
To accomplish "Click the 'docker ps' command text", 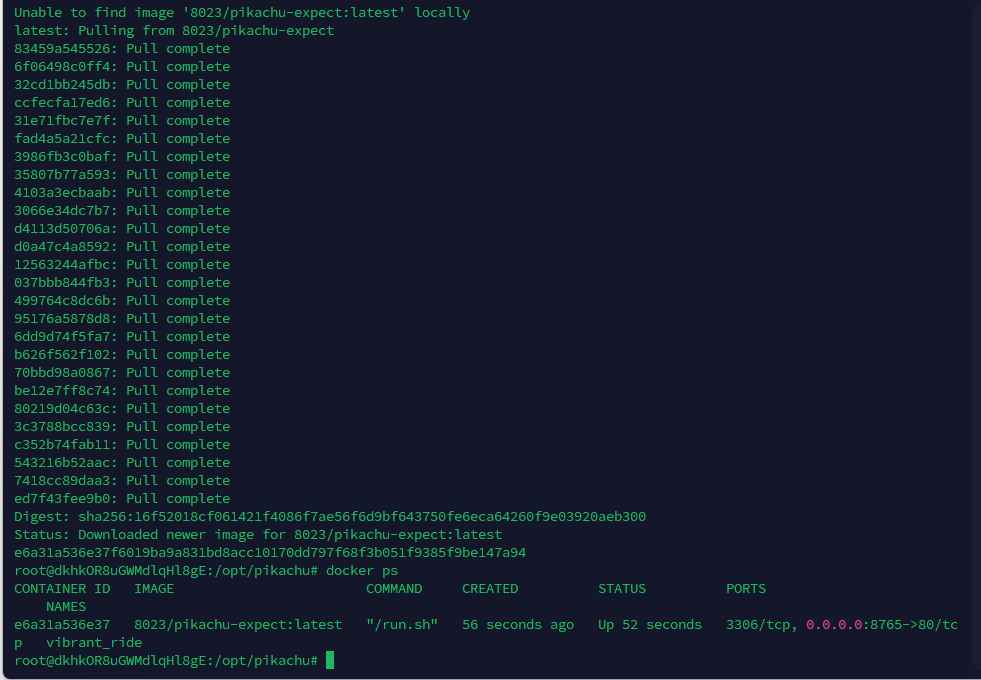I will (x=362, y=570).
